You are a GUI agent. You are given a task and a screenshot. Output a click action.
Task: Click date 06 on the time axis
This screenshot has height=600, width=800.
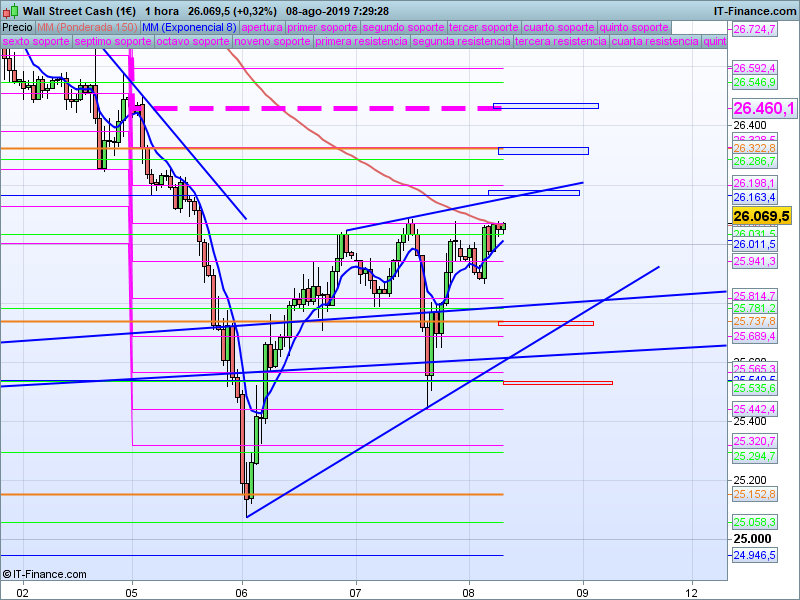pyautogui.click(x=242, y=593)
